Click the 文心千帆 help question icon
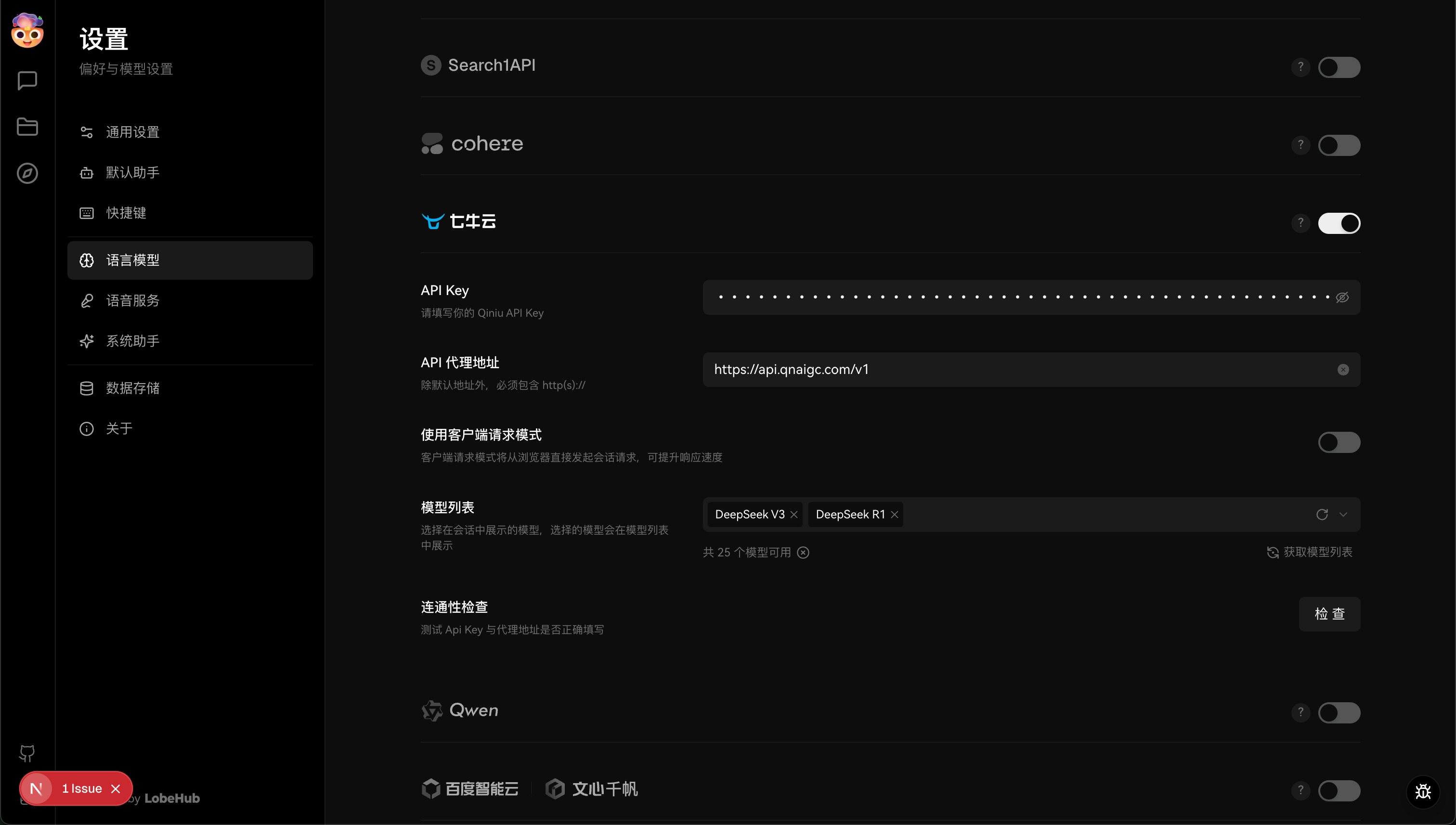The width and height of the screenshot is (1456, 825). (x=1300, y=790)
